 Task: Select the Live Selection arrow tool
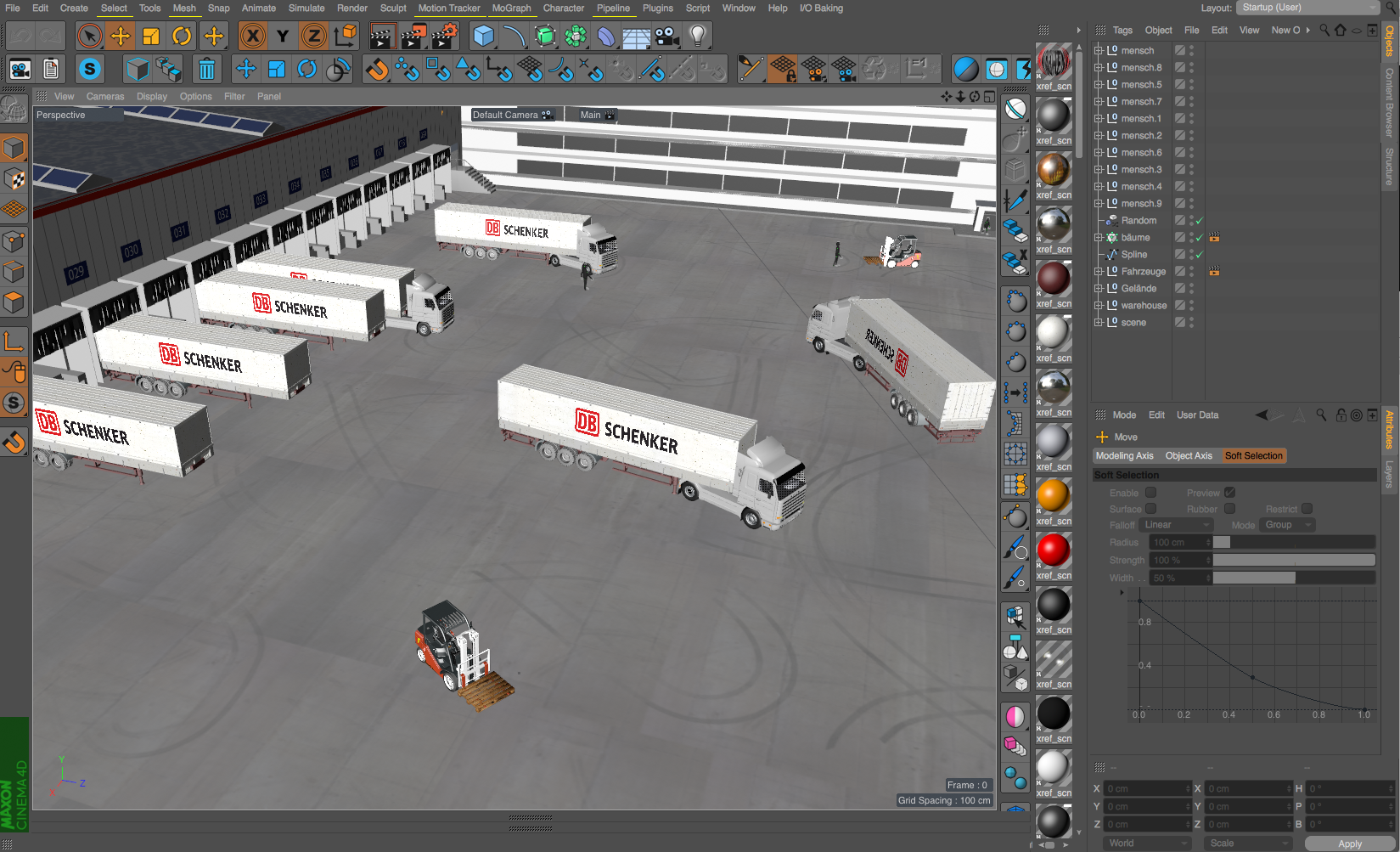[89, 36]
